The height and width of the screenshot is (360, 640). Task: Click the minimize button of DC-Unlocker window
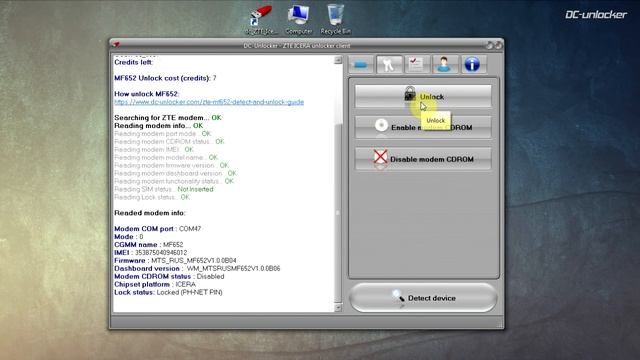489,45
